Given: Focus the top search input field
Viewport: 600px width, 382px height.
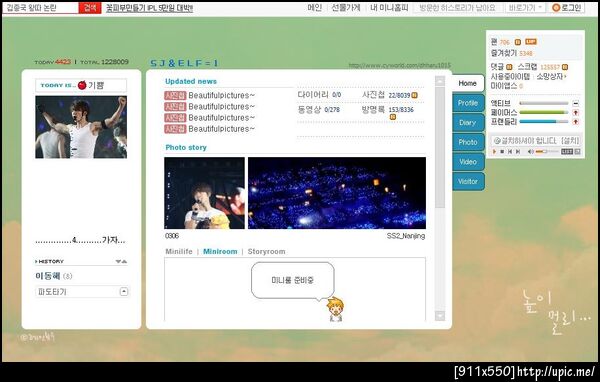Looking at the screenshot, I should (41, 8).
